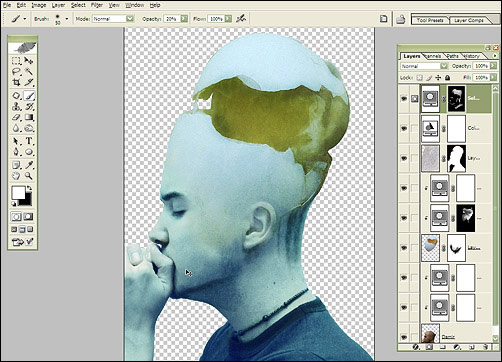Select the Type tool
Image resolution: width=502 pixels, height=362 pixels.
[29, 141]
